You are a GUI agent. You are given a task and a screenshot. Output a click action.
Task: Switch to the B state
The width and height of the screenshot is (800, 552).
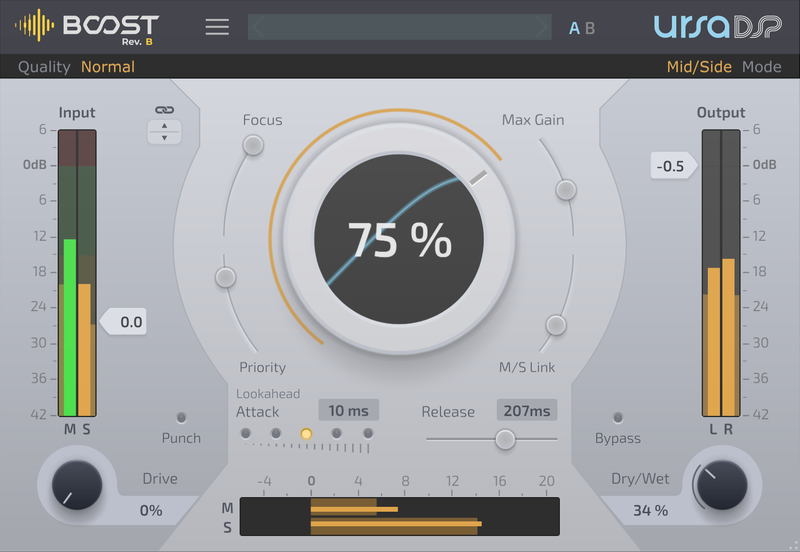click(x=590, y=29)
